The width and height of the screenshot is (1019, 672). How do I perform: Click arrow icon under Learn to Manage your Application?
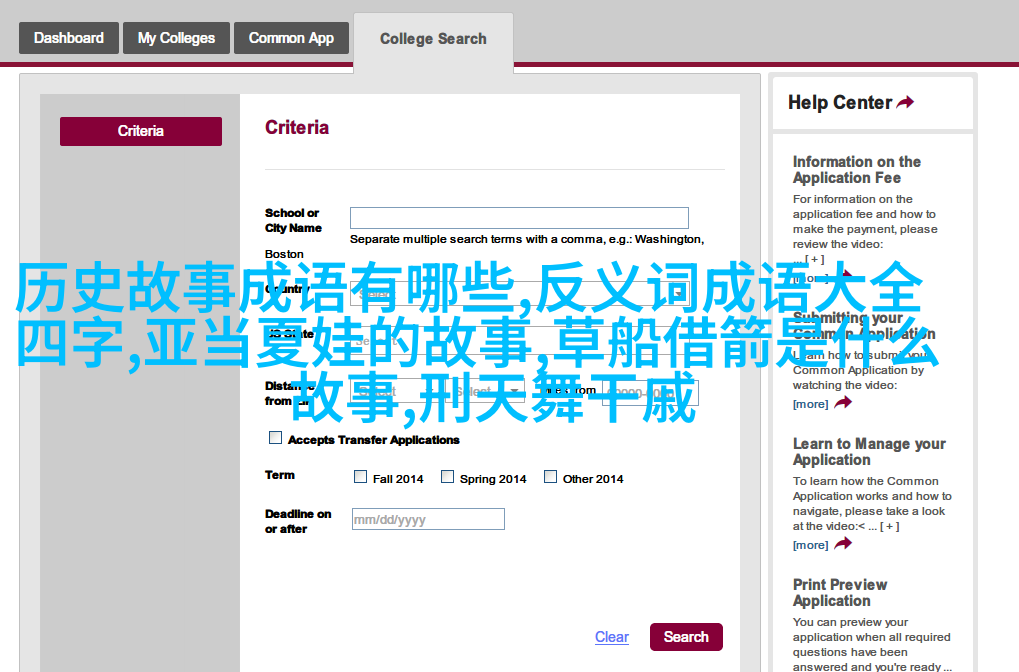(x=843, y=544)
